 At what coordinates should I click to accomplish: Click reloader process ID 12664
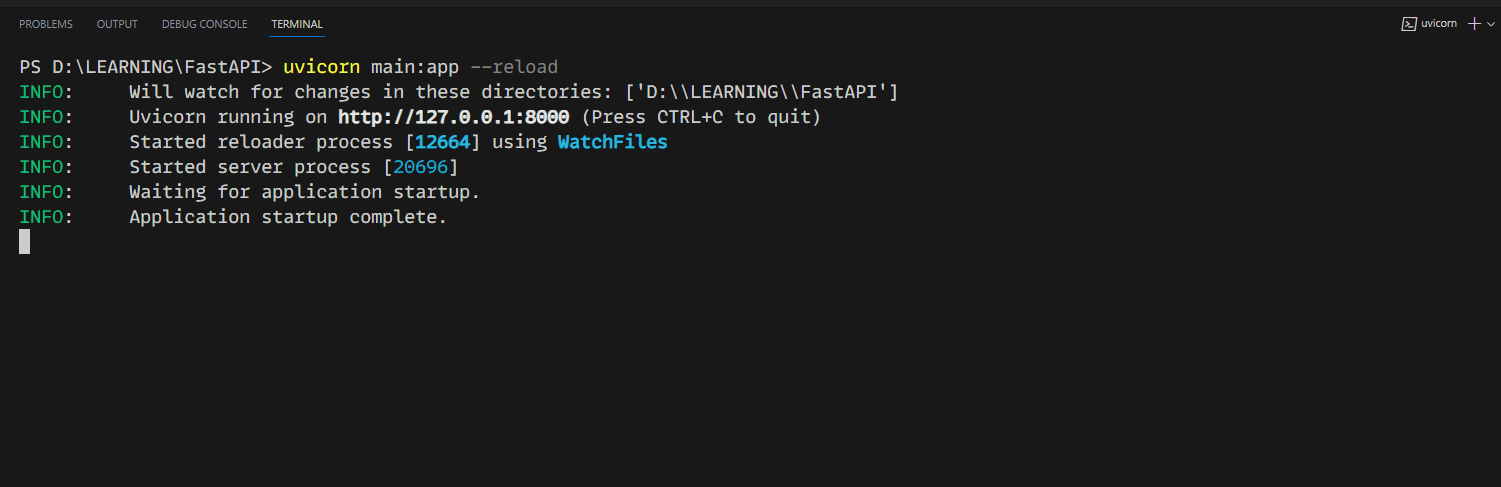pos(442,142)
